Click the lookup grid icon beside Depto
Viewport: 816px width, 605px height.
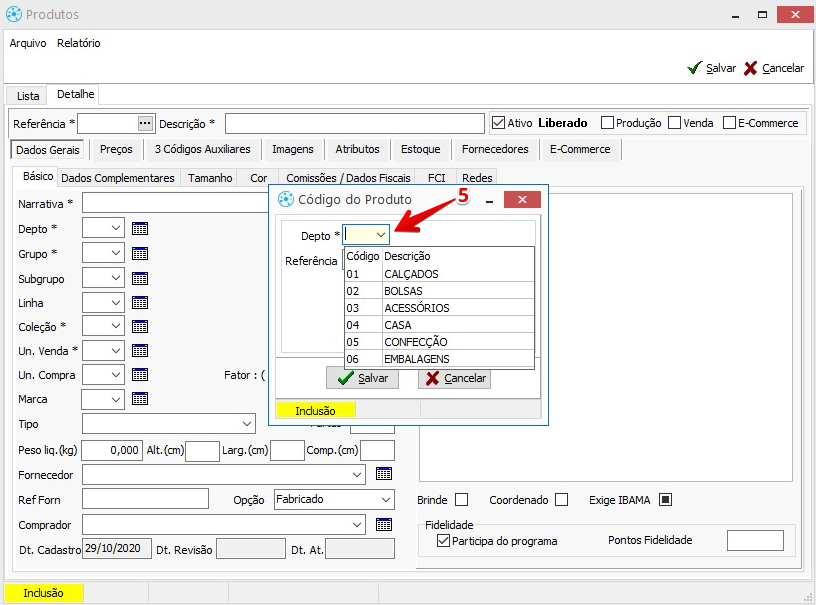140,229
